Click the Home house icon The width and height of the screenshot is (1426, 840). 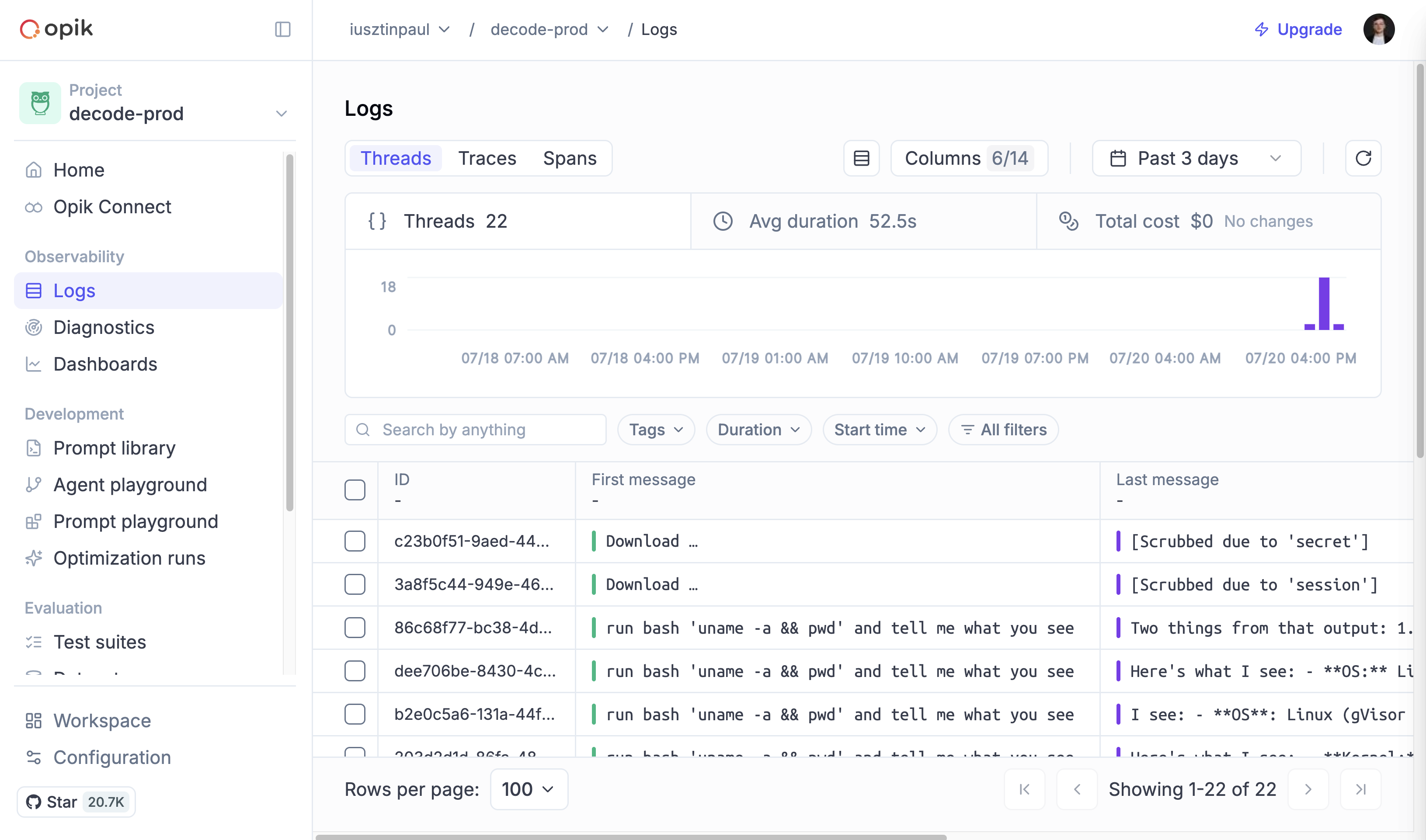[33, 170]
